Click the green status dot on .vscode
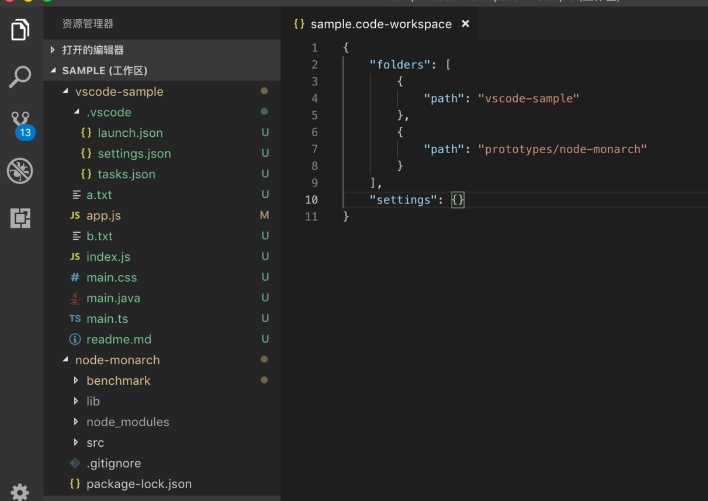The width and height of the screenshot is (708, 501). click(264, 111)
